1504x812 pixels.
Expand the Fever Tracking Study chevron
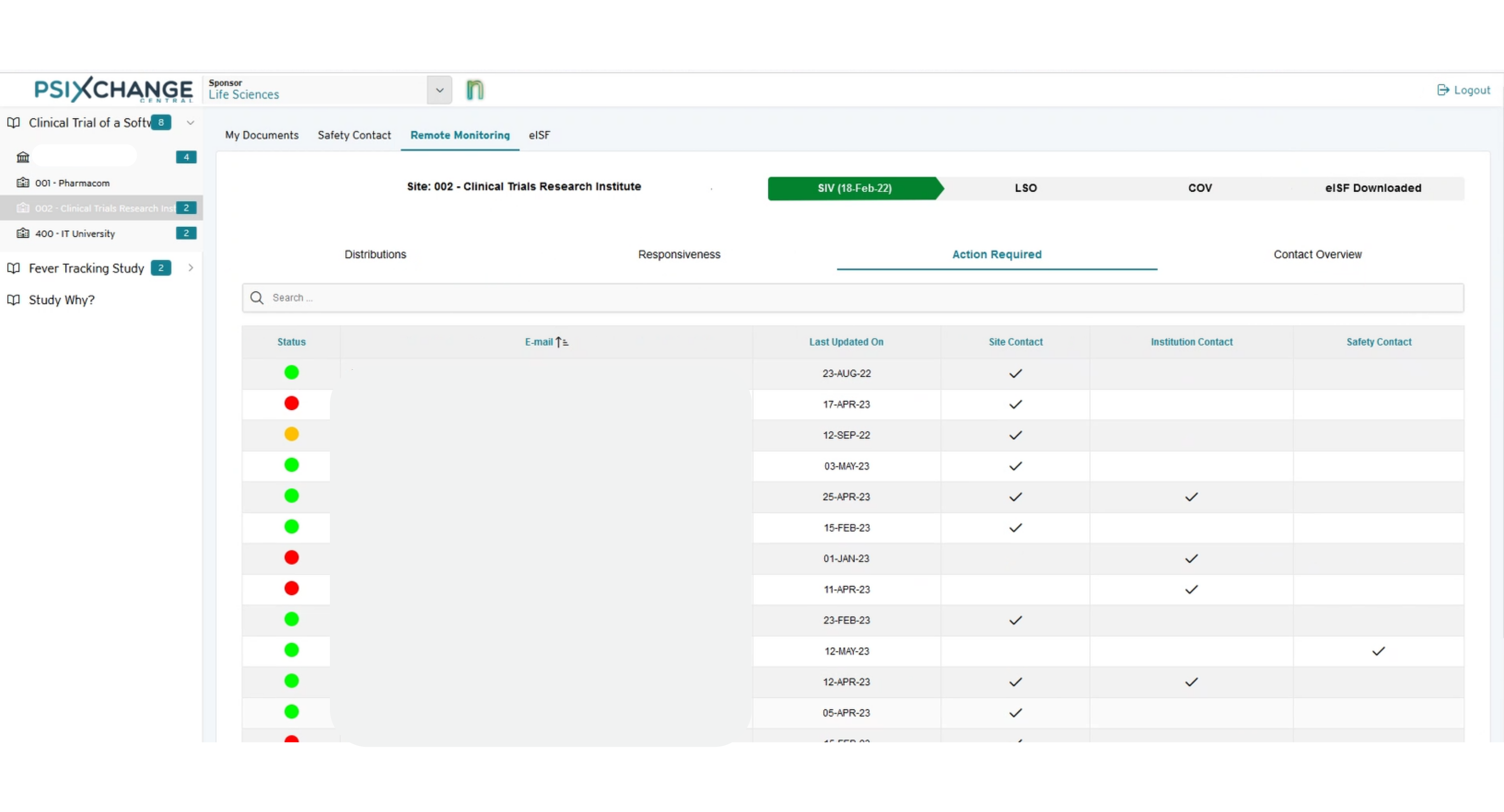190,268
